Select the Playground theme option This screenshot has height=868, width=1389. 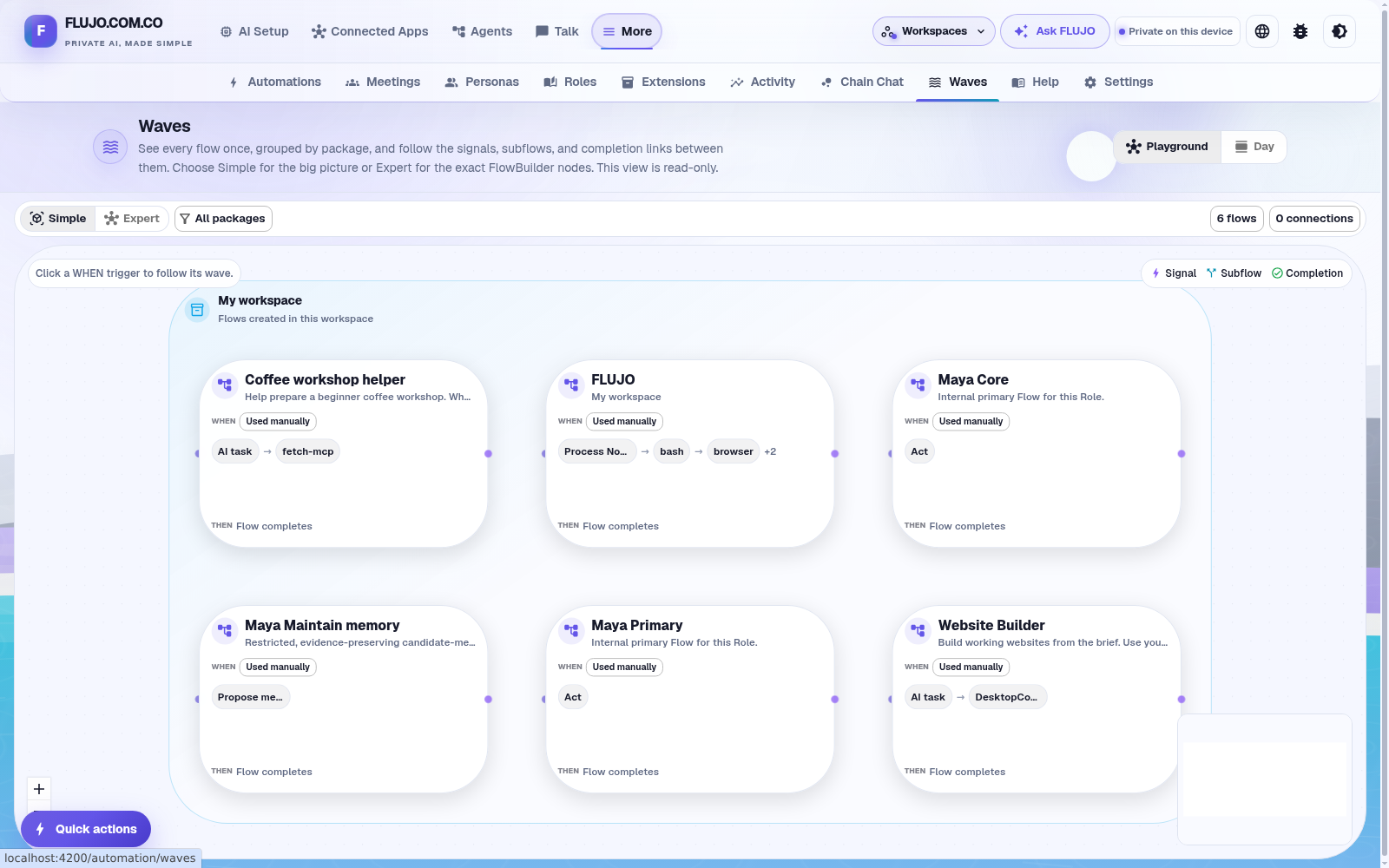point(1167,147)
